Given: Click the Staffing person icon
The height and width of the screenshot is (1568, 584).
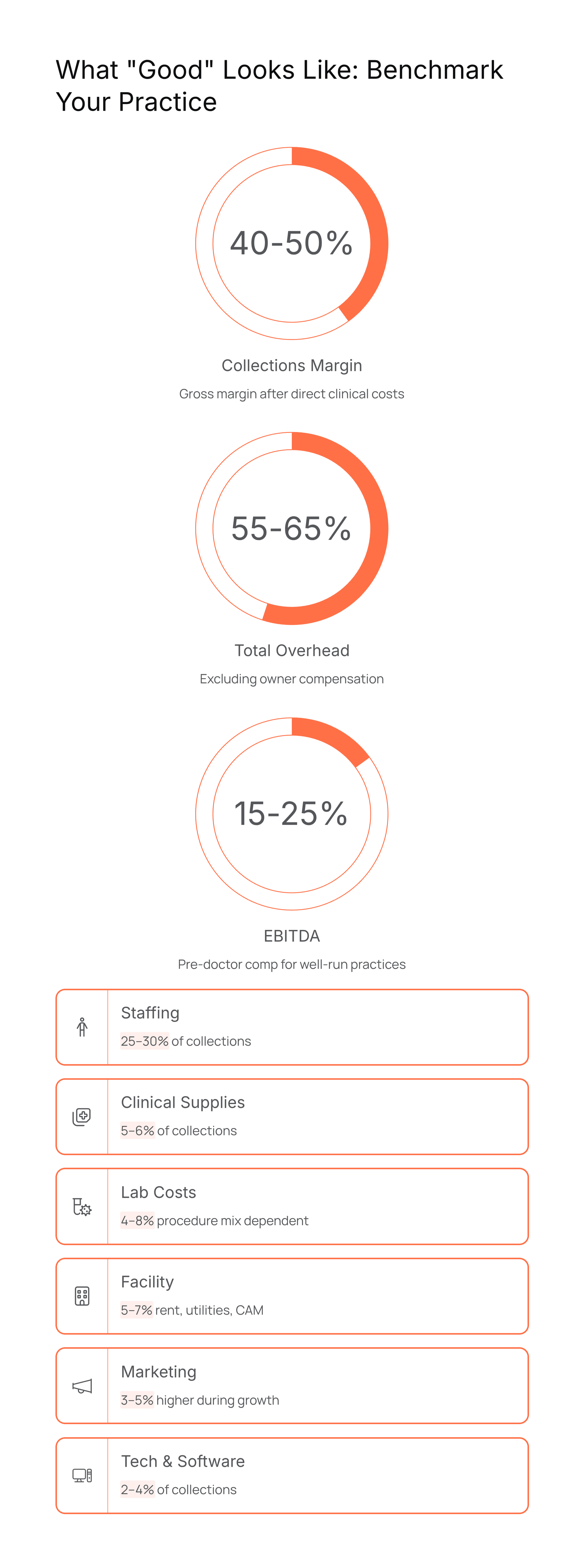Looking at the screenshot, I should [x=82, y=1027].
